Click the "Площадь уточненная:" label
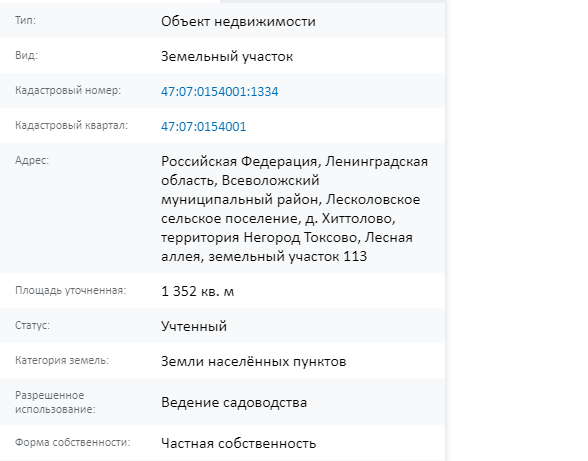Screen dimensions: 588x461 coord(71,290)
